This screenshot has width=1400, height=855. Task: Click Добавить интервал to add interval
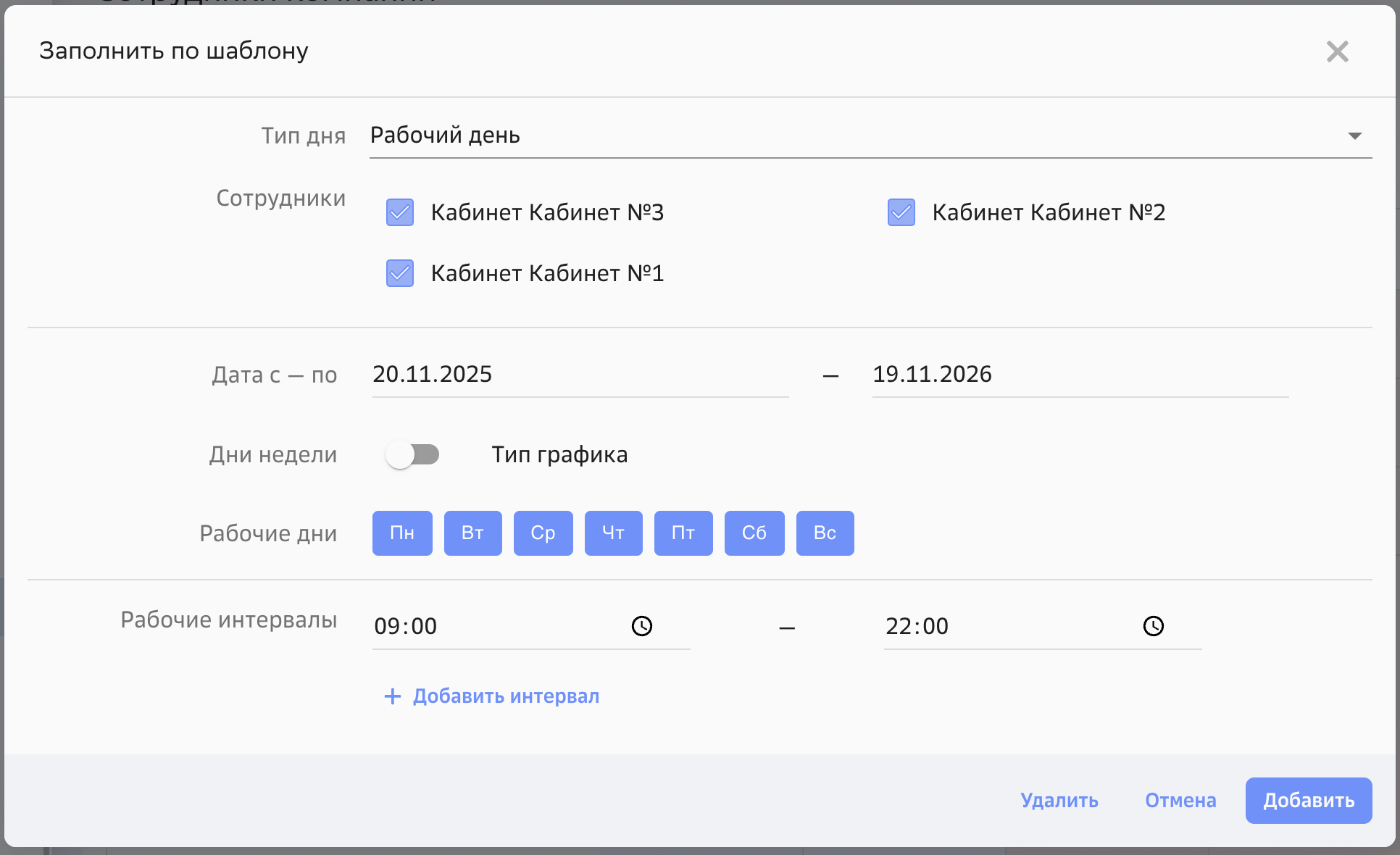[x=505, y=696]
